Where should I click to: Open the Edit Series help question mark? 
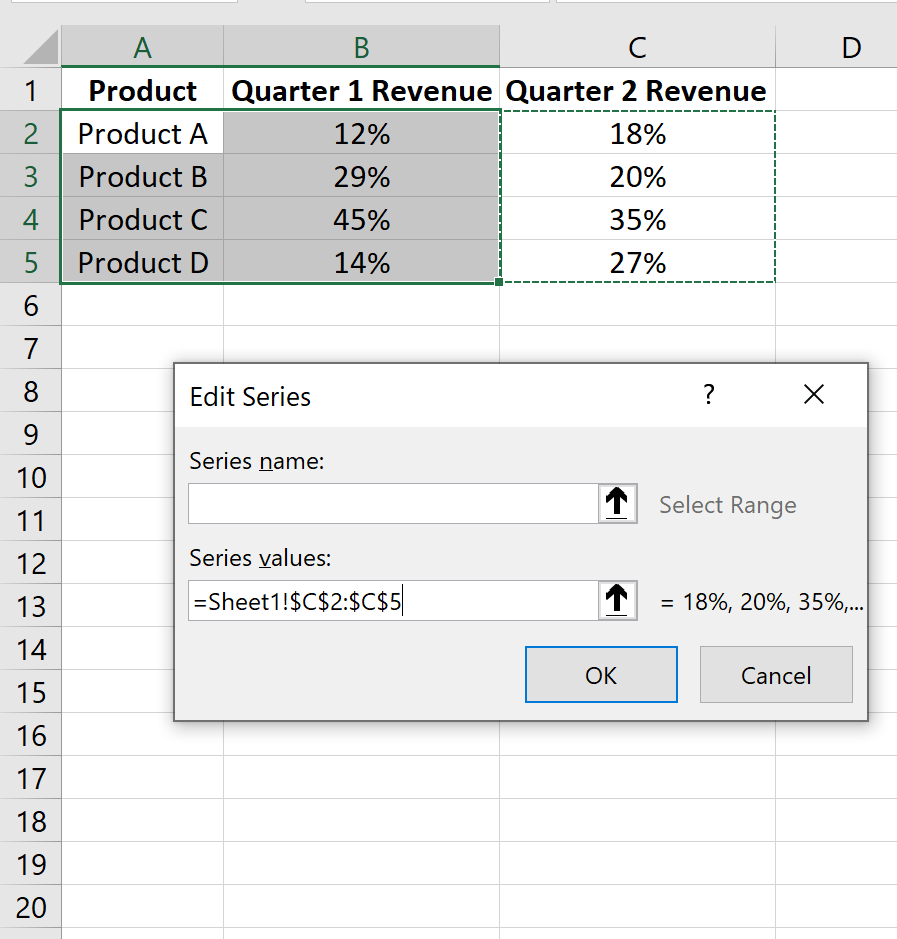point(708,395)
